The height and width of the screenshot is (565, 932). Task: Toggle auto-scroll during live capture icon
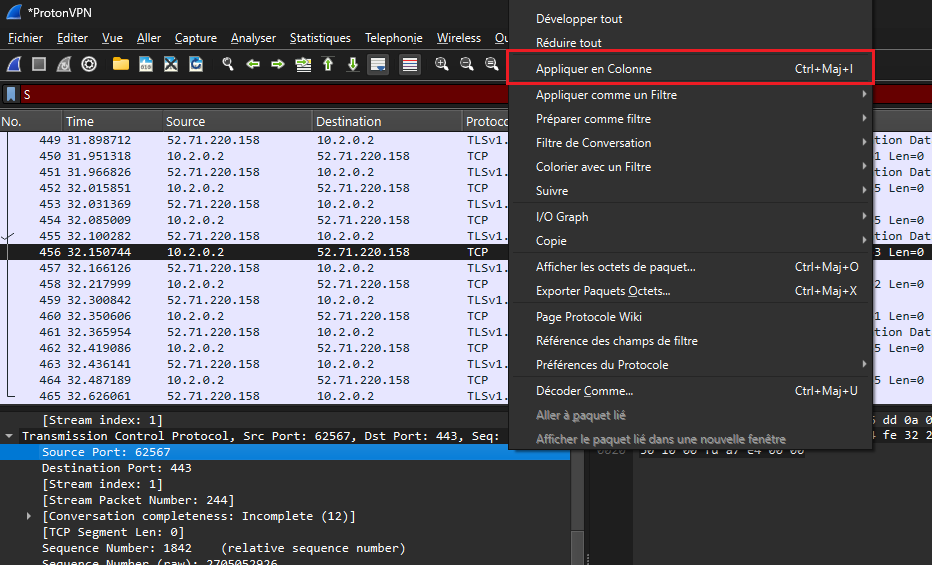pyautogui.click(x=378, y=64)
